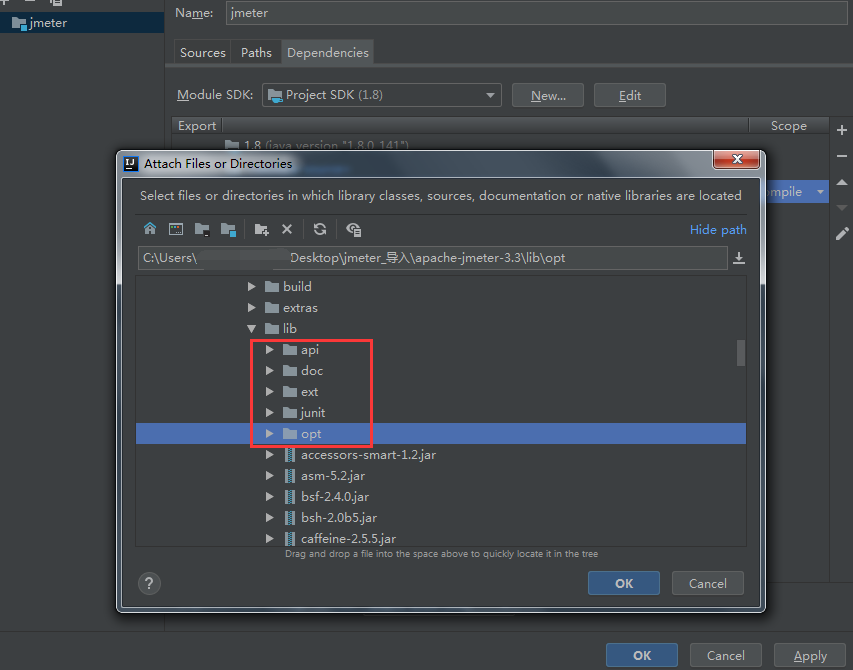
Task: Edit dependency with pencil icon
Action: tap(842, 234)
